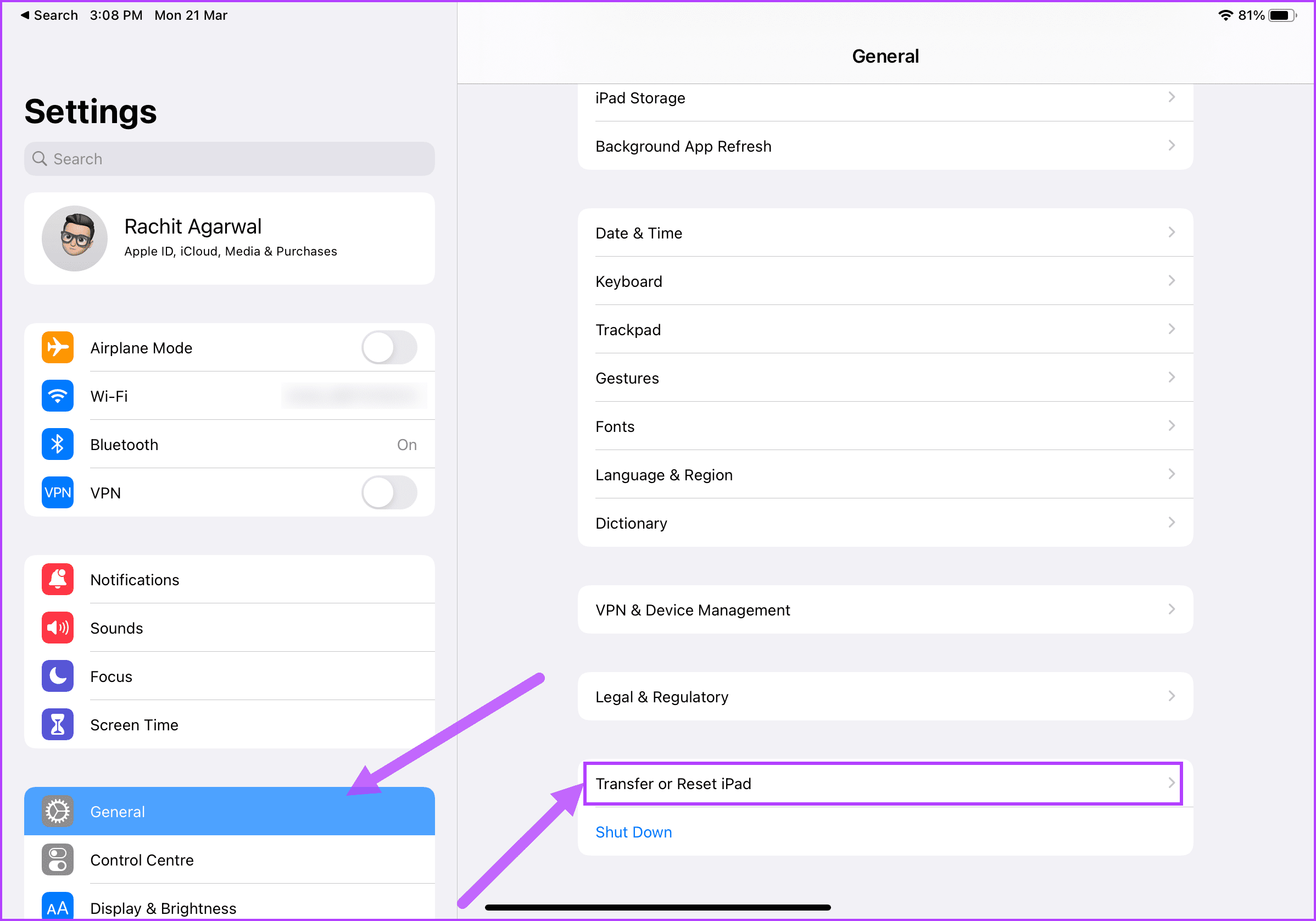
Task: Open Focus with the moon icon
Action: (x=57, y=675)
